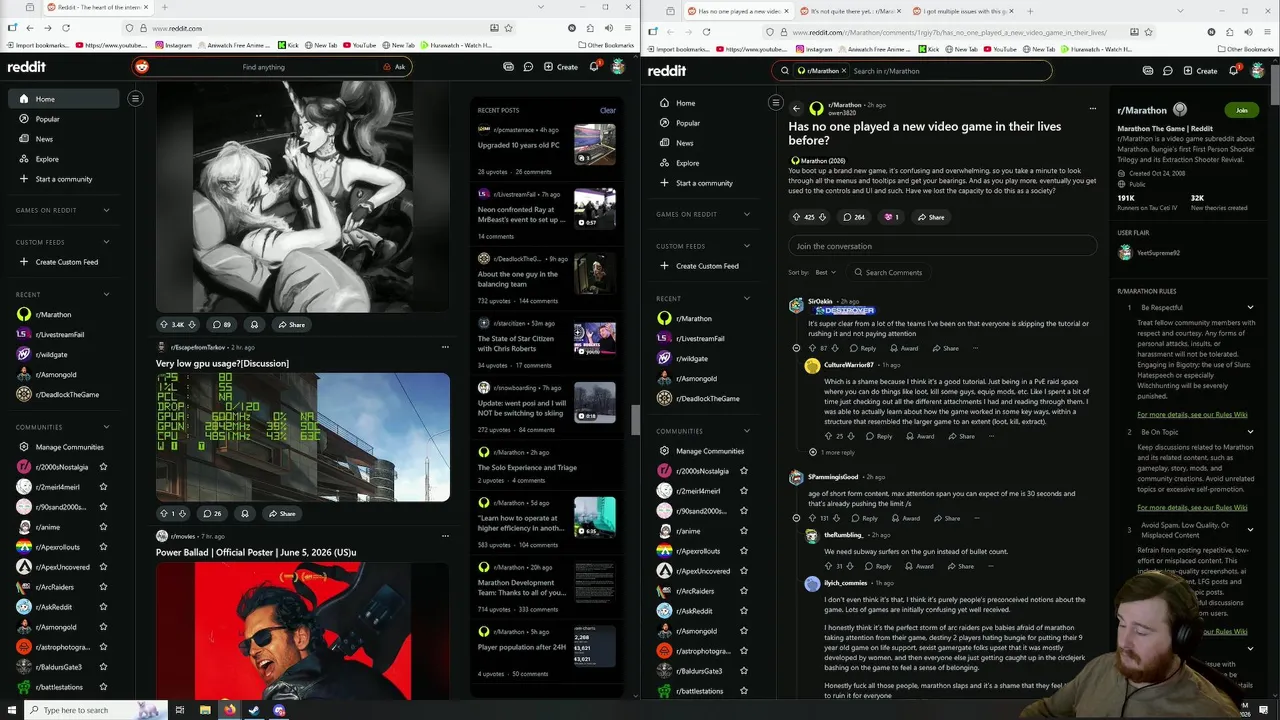Share the Marathon post
This screenshot has width=1280, height=720.
[929, 217]
